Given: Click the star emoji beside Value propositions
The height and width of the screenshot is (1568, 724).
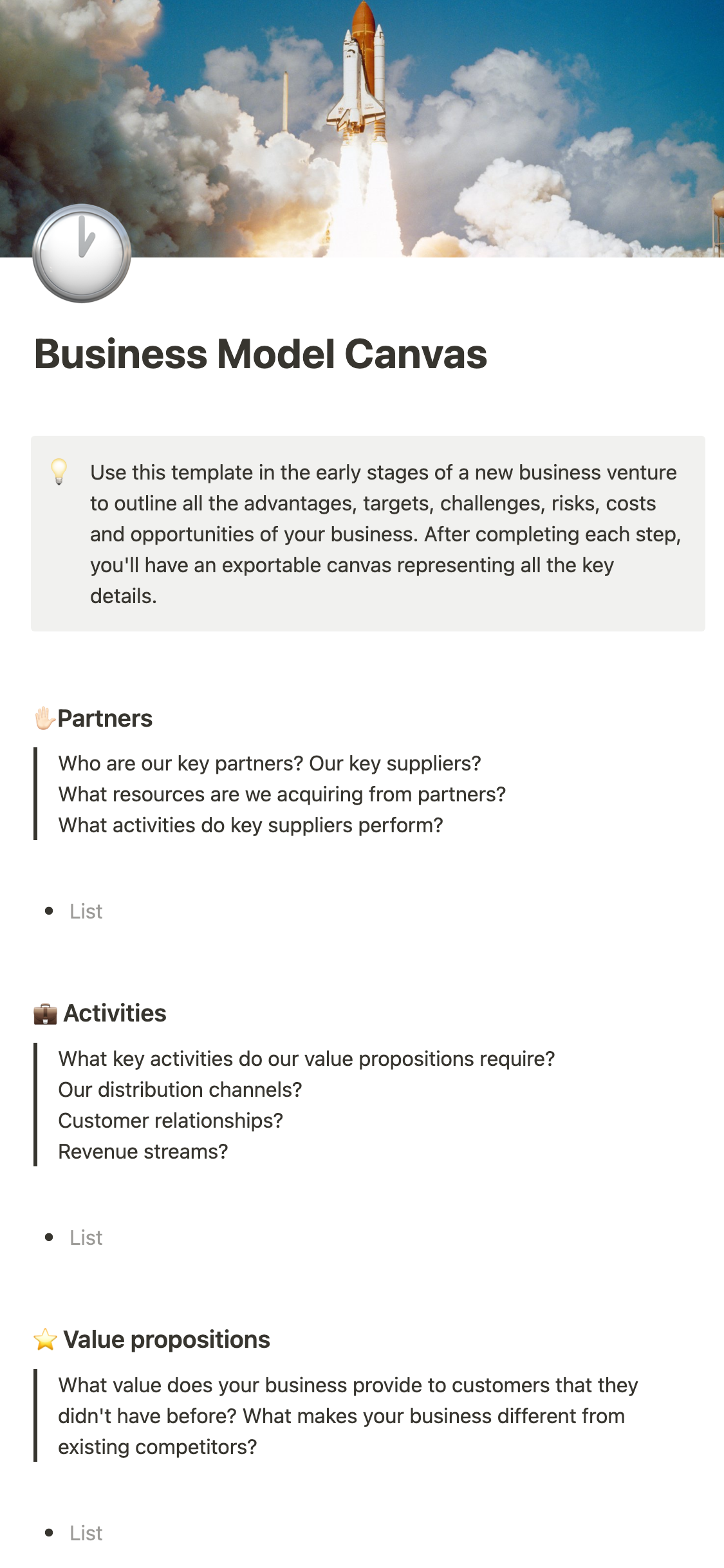Looking at the screenshot, I should (x=45, y=1340).
